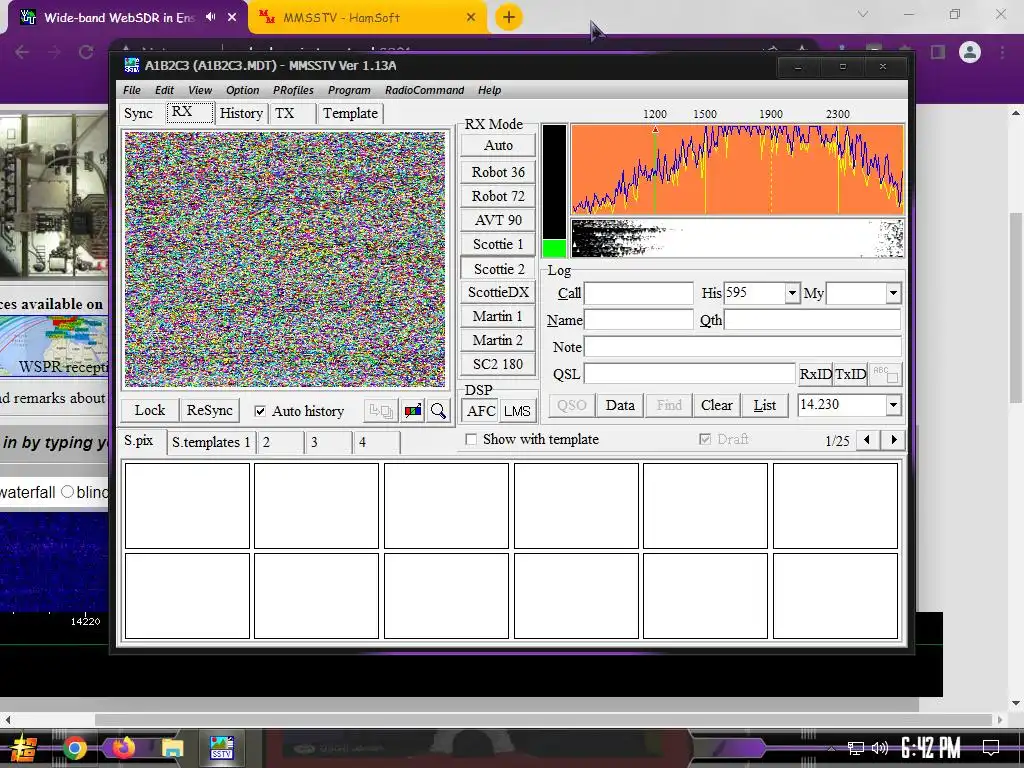Click the Call input field

point(639,293)
